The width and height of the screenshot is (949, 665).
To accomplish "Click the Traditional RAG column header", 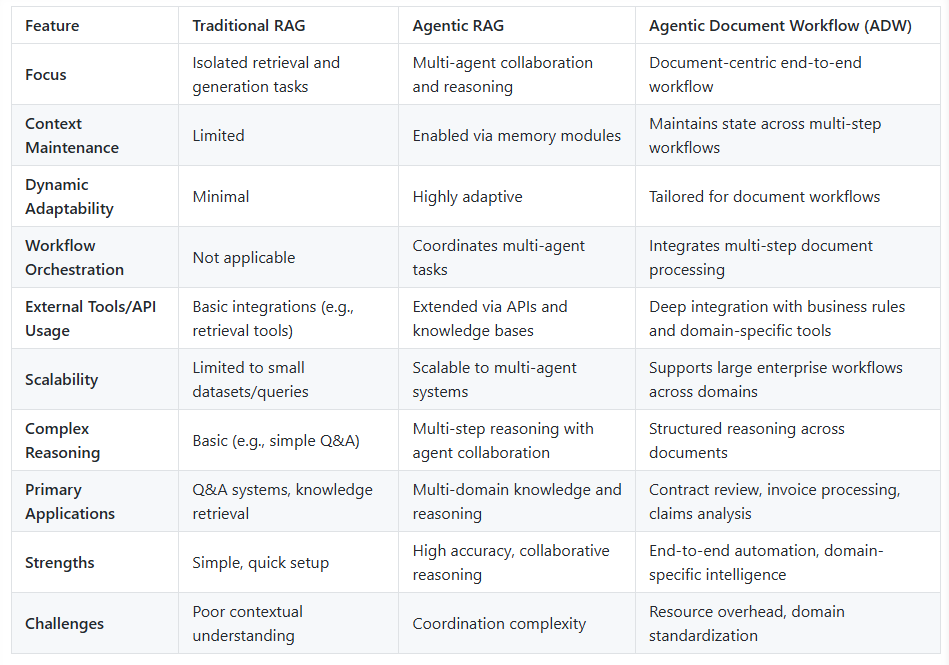I will pos(251,26).
